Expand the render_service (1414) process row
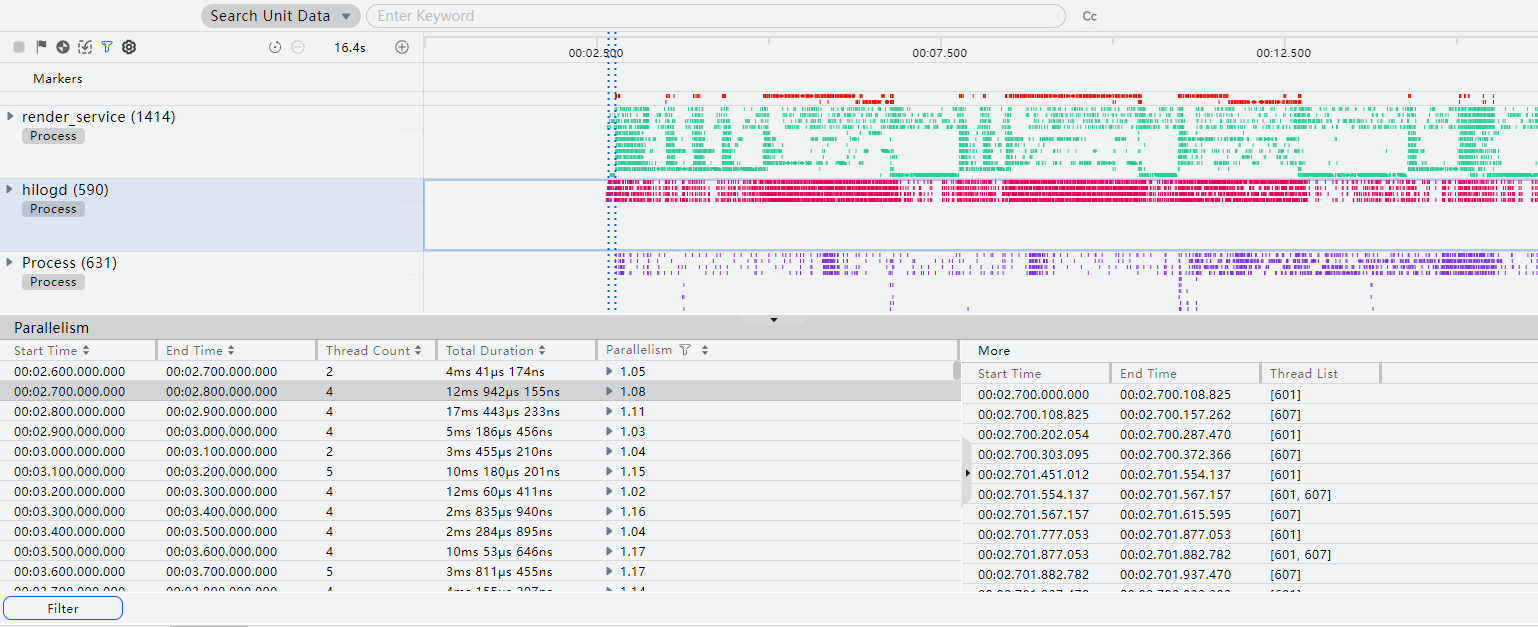This screenshot has width=1538, height=627. 11,116
